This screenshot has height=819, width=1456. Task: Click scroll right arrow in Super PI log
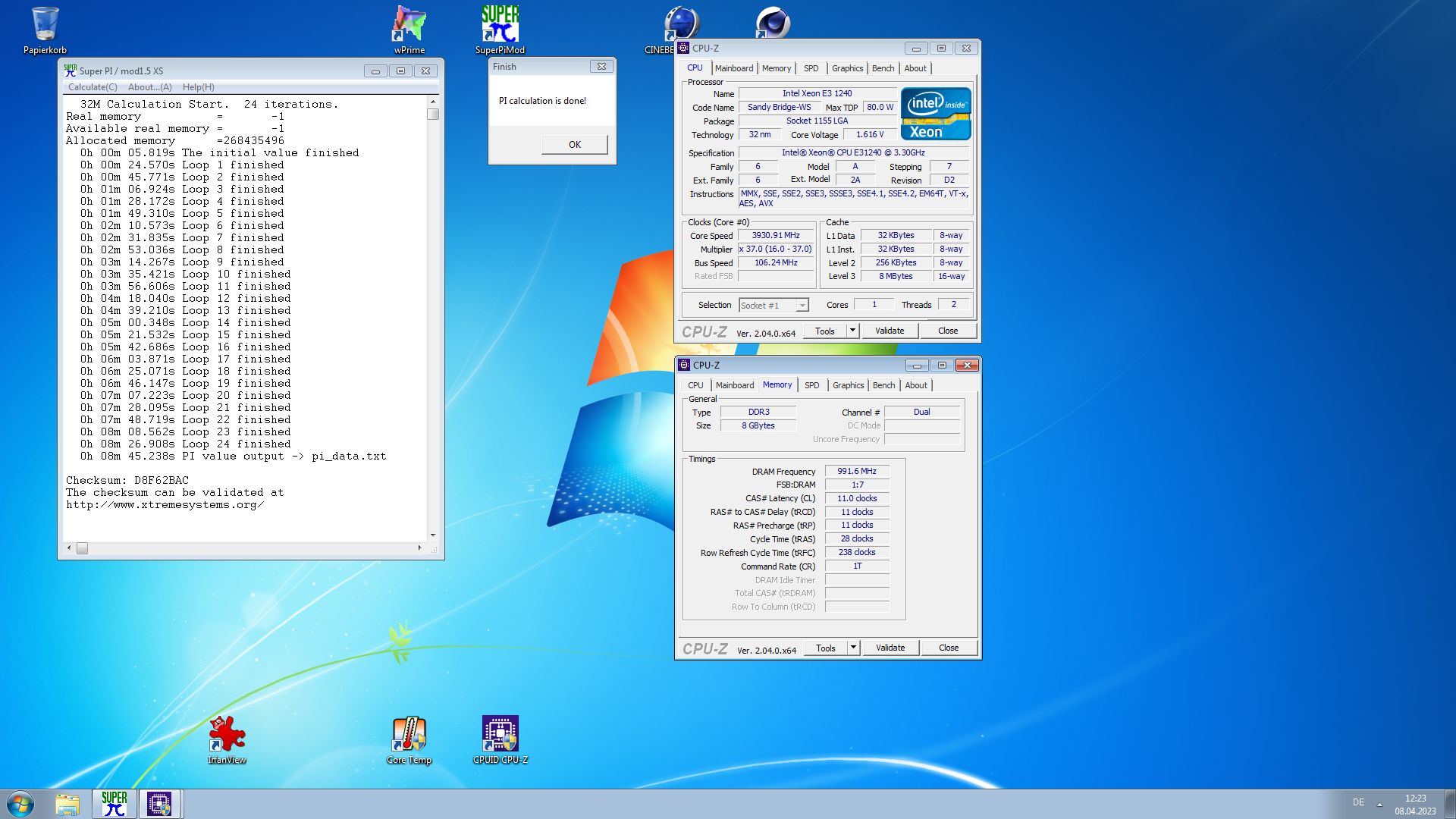point(419,548)
